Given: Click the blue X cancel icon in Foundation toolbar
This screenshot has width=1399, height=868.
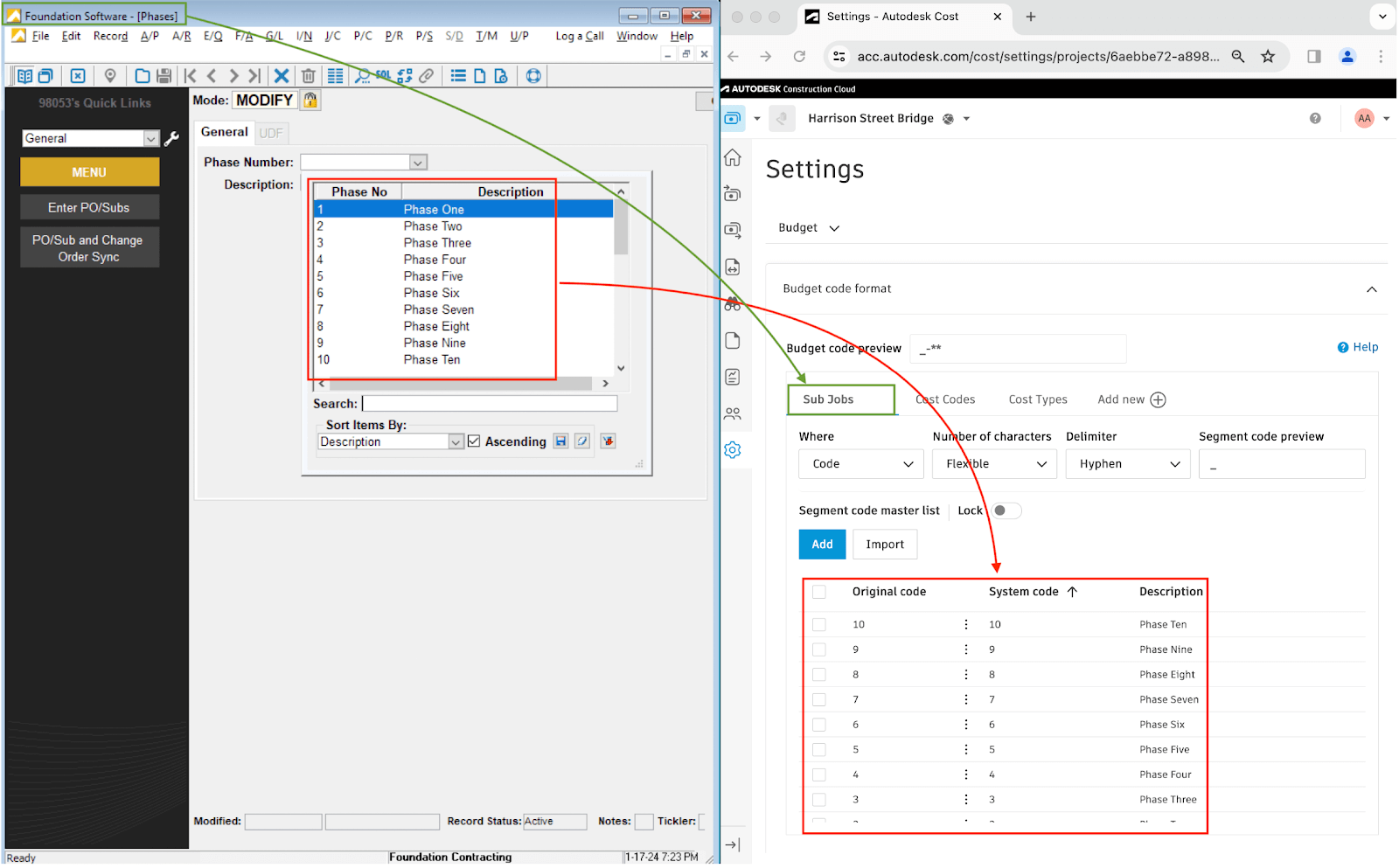Looking at the screenshot, I should 282,76.
